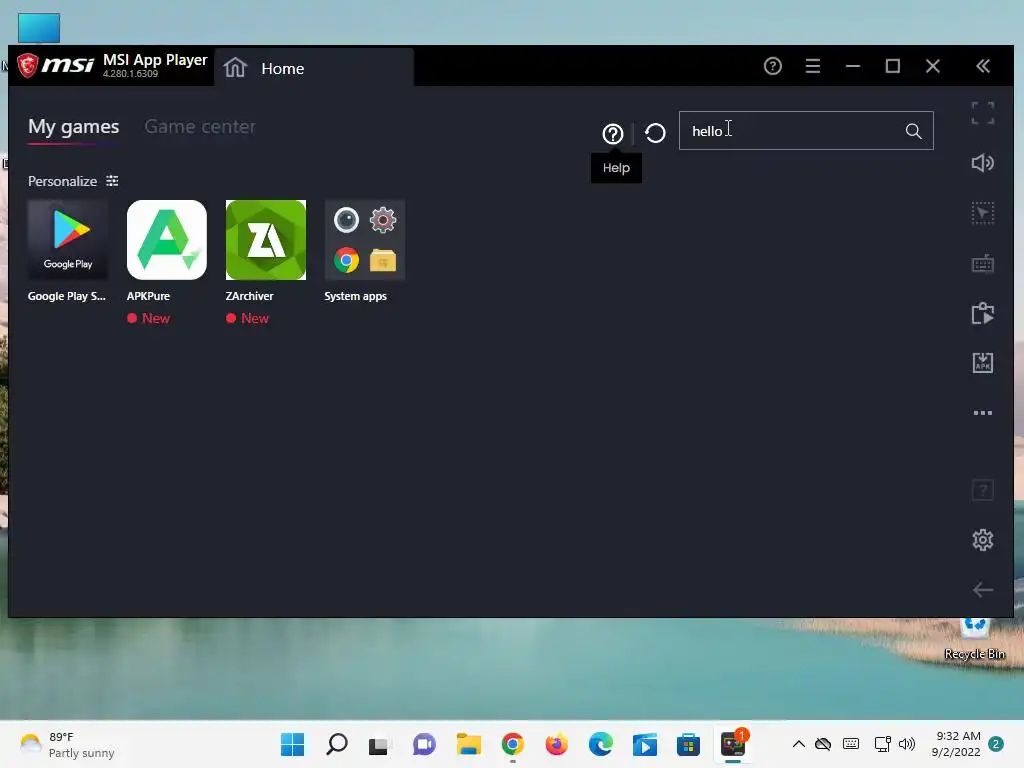The image size is (1024, 768).
Task: Click the back arrow in the sidebar
Action: [x=983, y=590]
